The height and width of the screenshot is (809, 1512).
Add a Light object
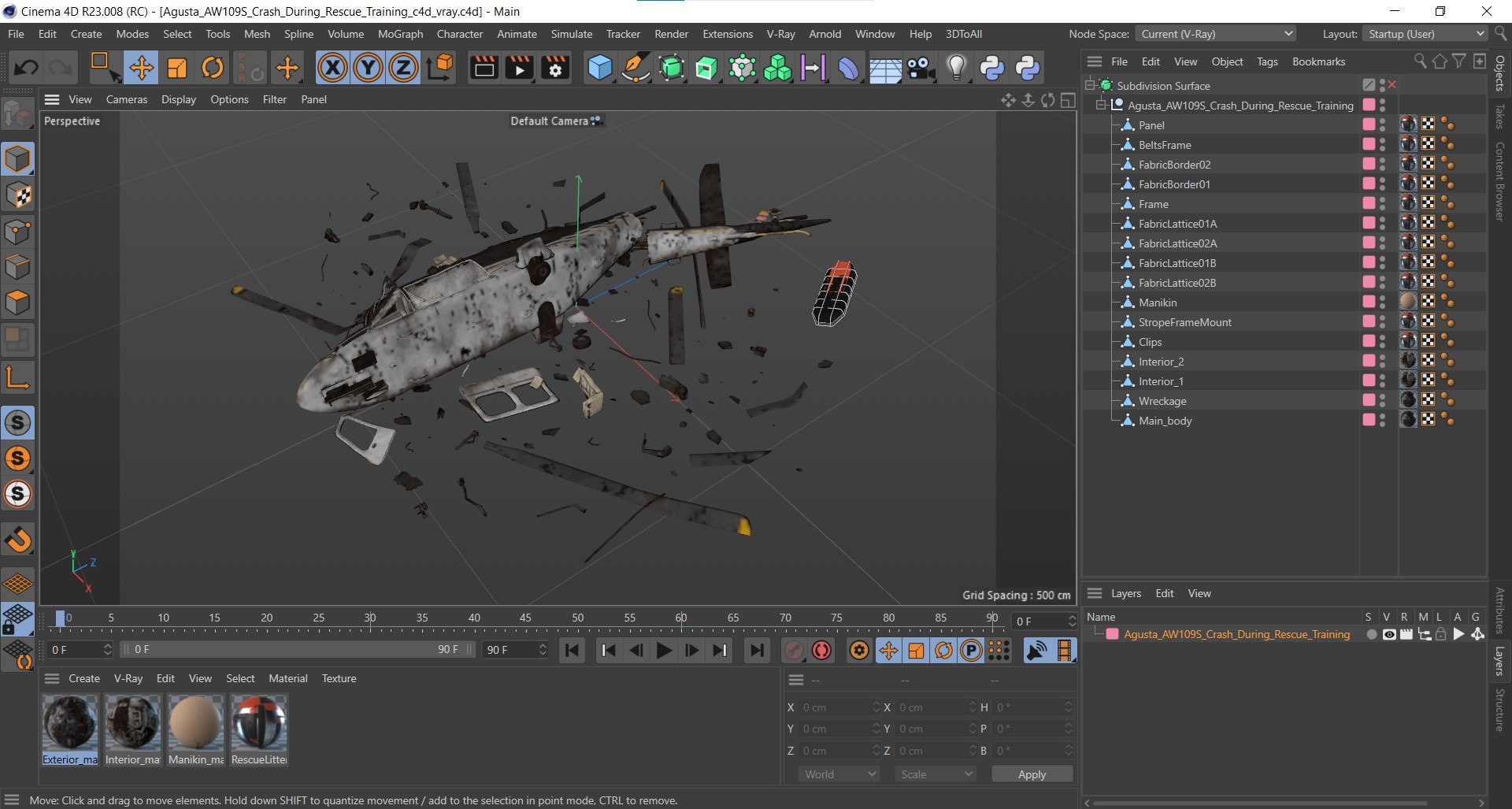(x=956, y=69)
